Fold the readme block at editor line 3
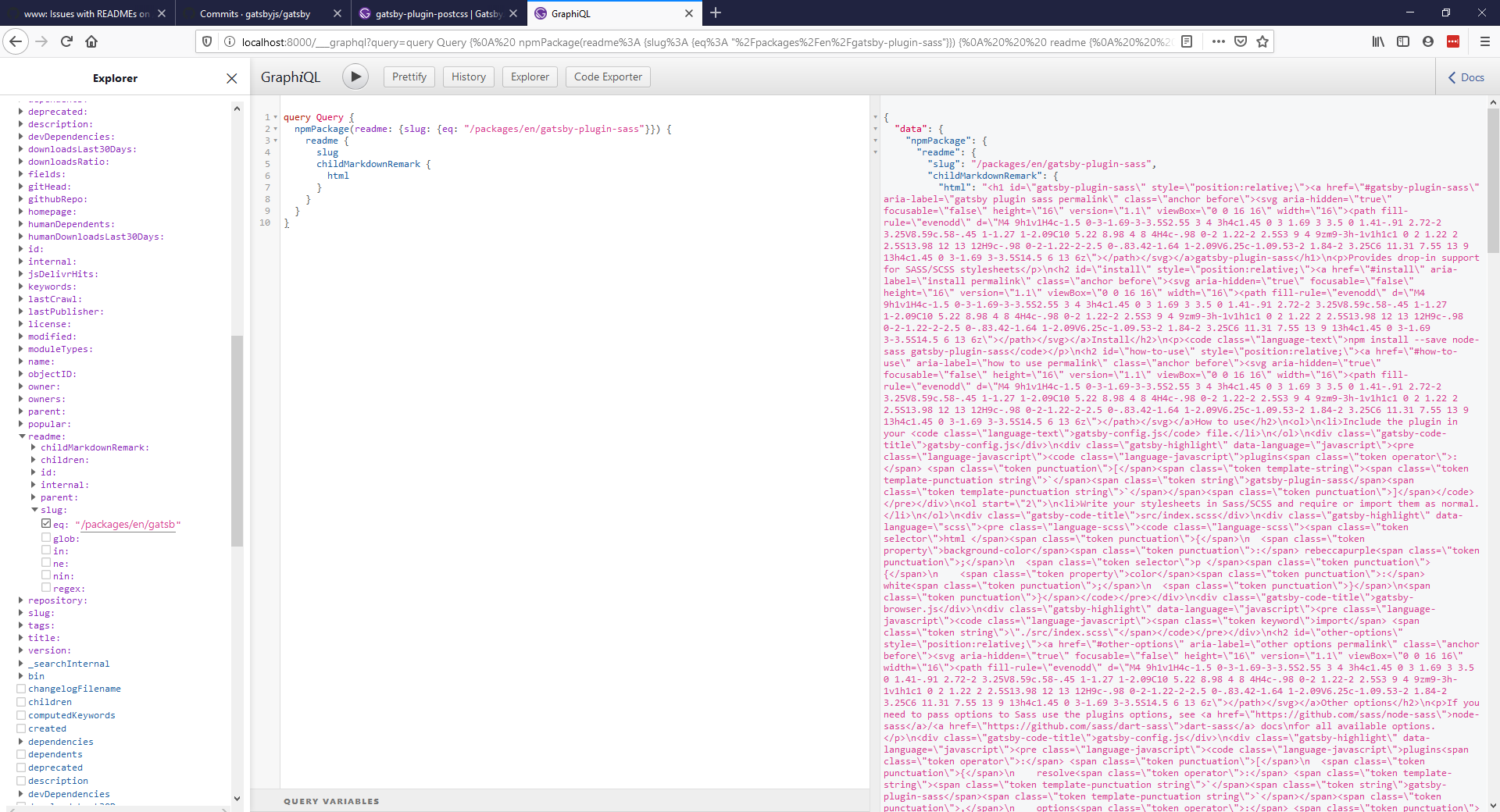The height and width of the screenshot is (812, 1500). pos(275,141)
